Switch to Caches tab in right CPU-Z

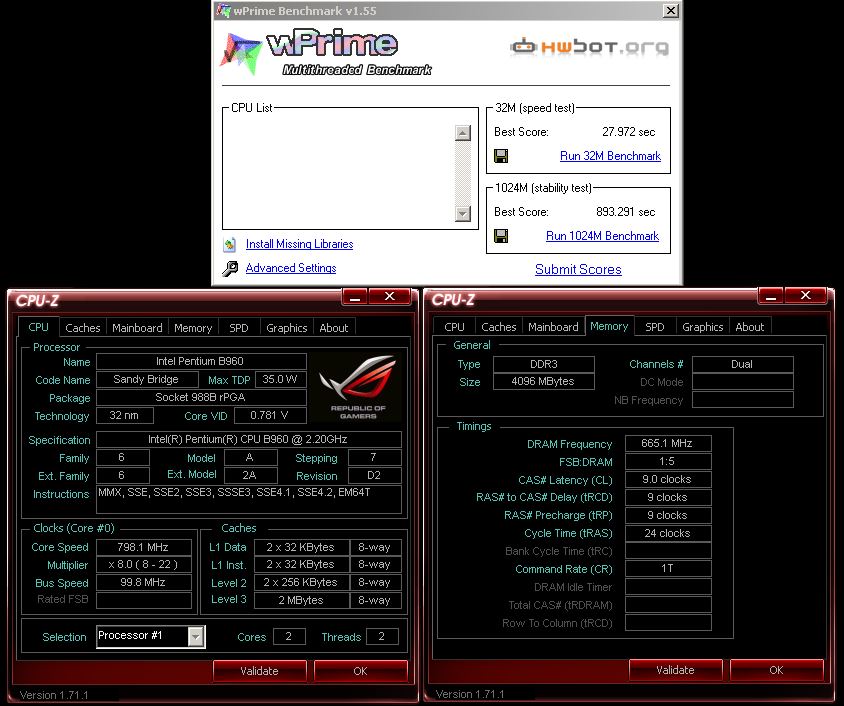pos(498,327)
